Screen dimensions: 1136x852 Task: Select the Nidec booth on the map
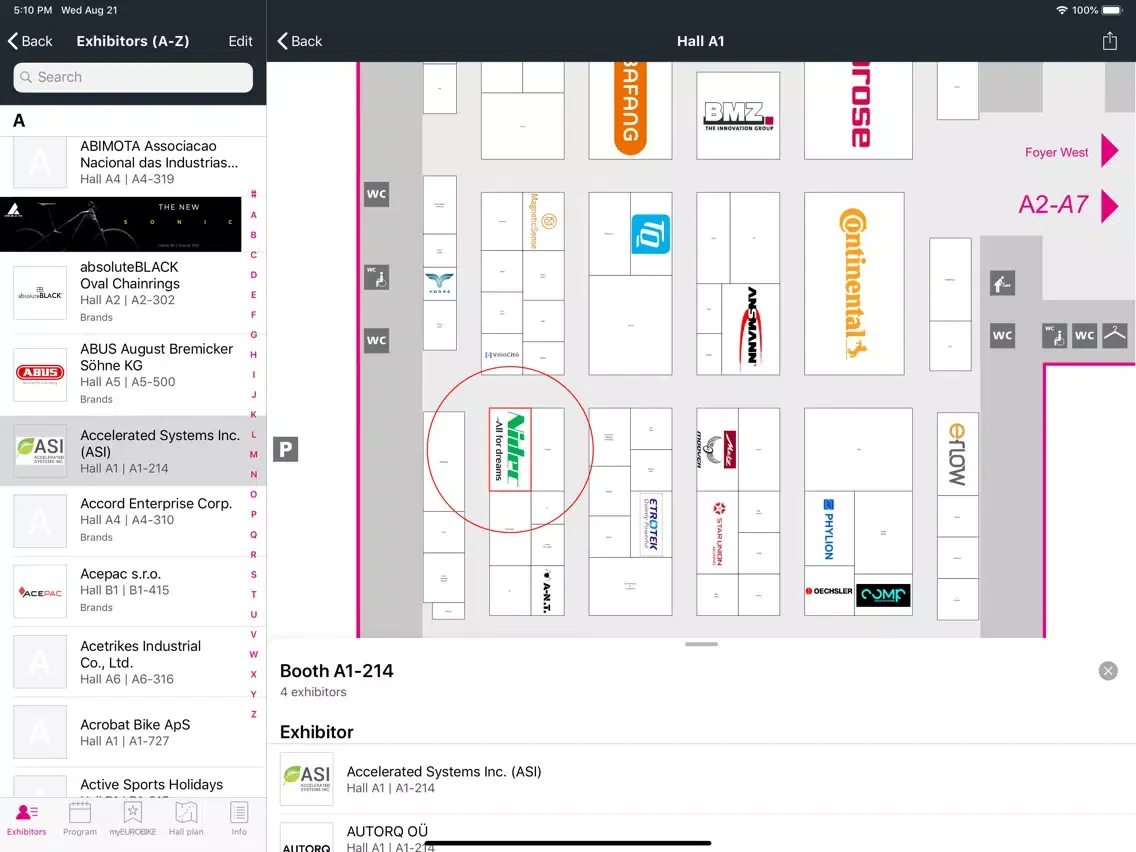(x=510, y=449)
